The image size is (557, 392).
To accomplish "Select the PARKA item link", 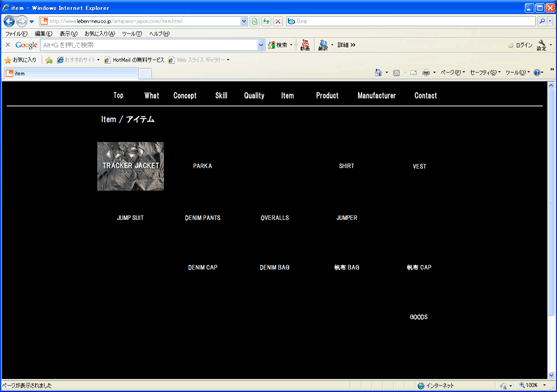I will pyautogui.click(x=202, y=166).
